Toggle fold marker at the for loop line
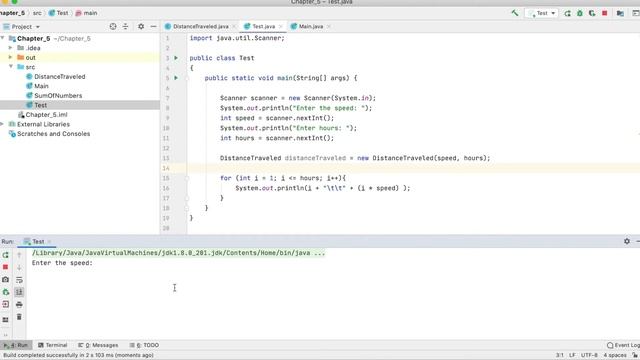 click(x=187, y=178)
